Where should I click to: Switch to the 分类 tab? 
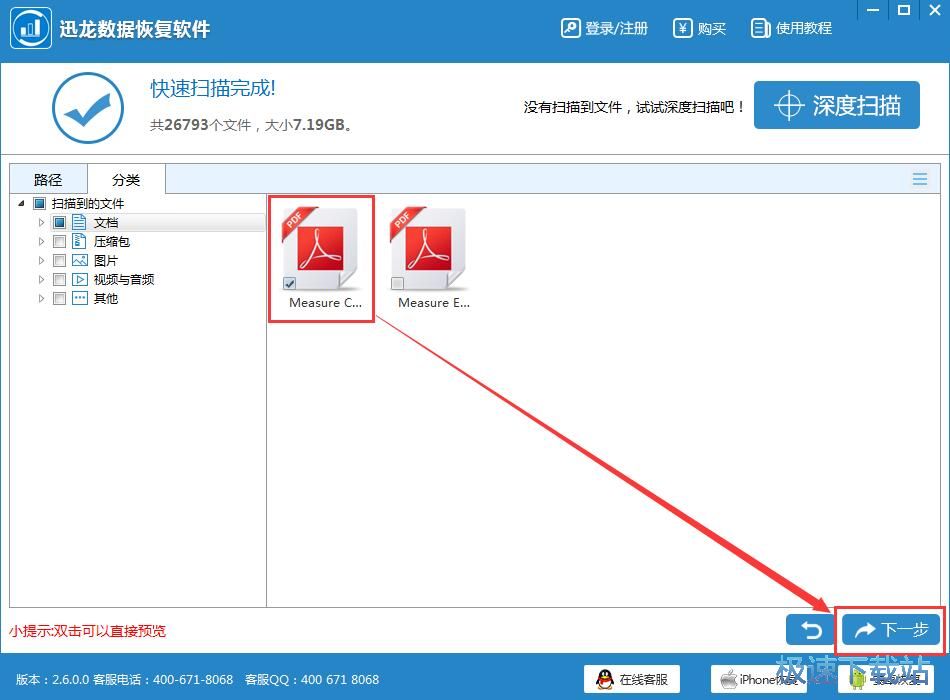[x=126, y=179]
